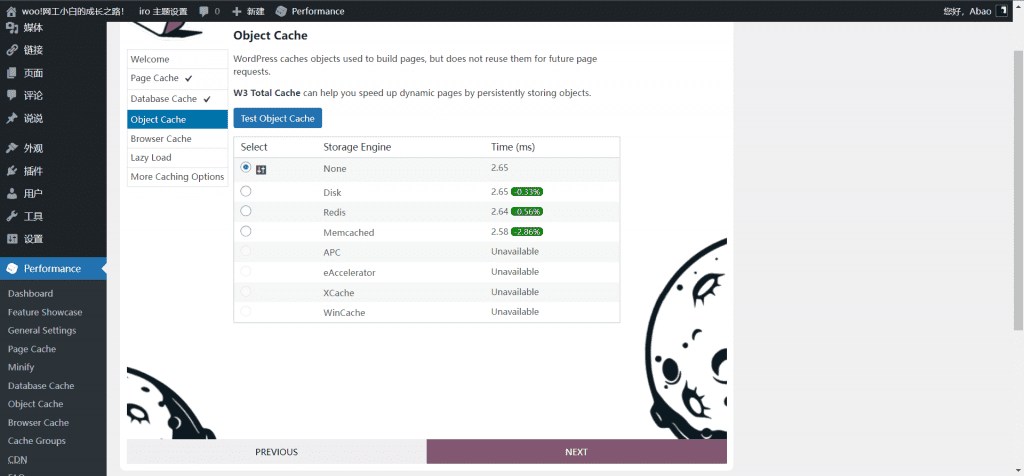Open Appearance via the paintbrush icon
Viewport: 1024px width, 476px height.
coord(12,148)
